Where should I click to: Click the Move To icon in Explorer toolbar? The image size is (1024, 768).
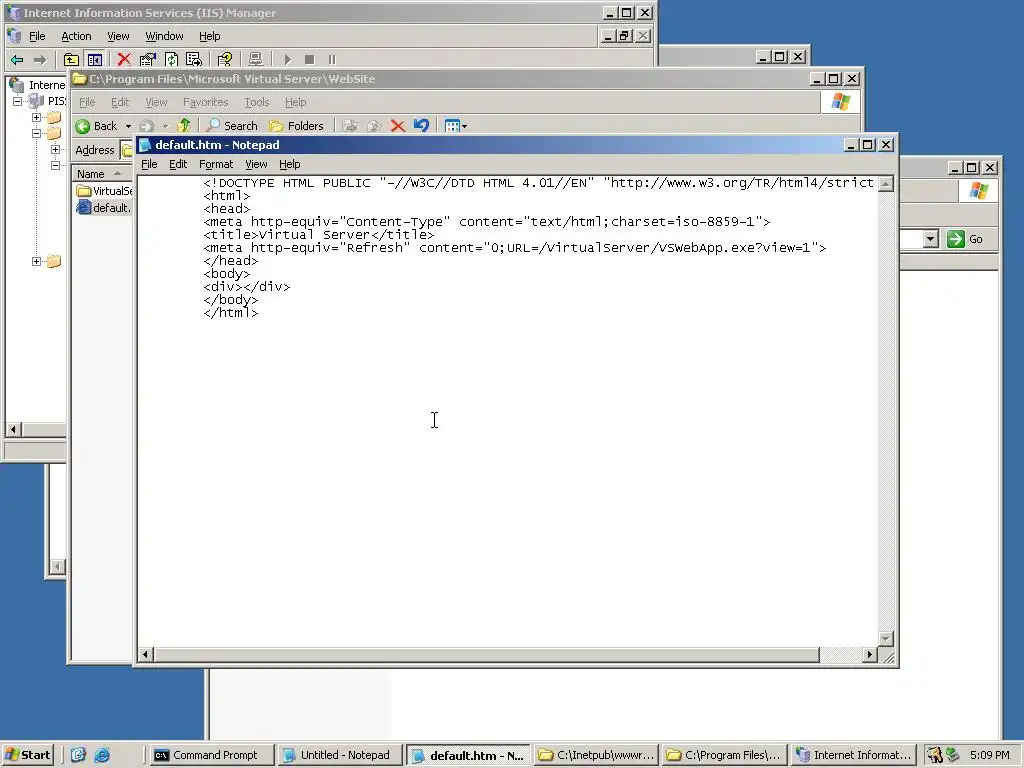[351, 125]
